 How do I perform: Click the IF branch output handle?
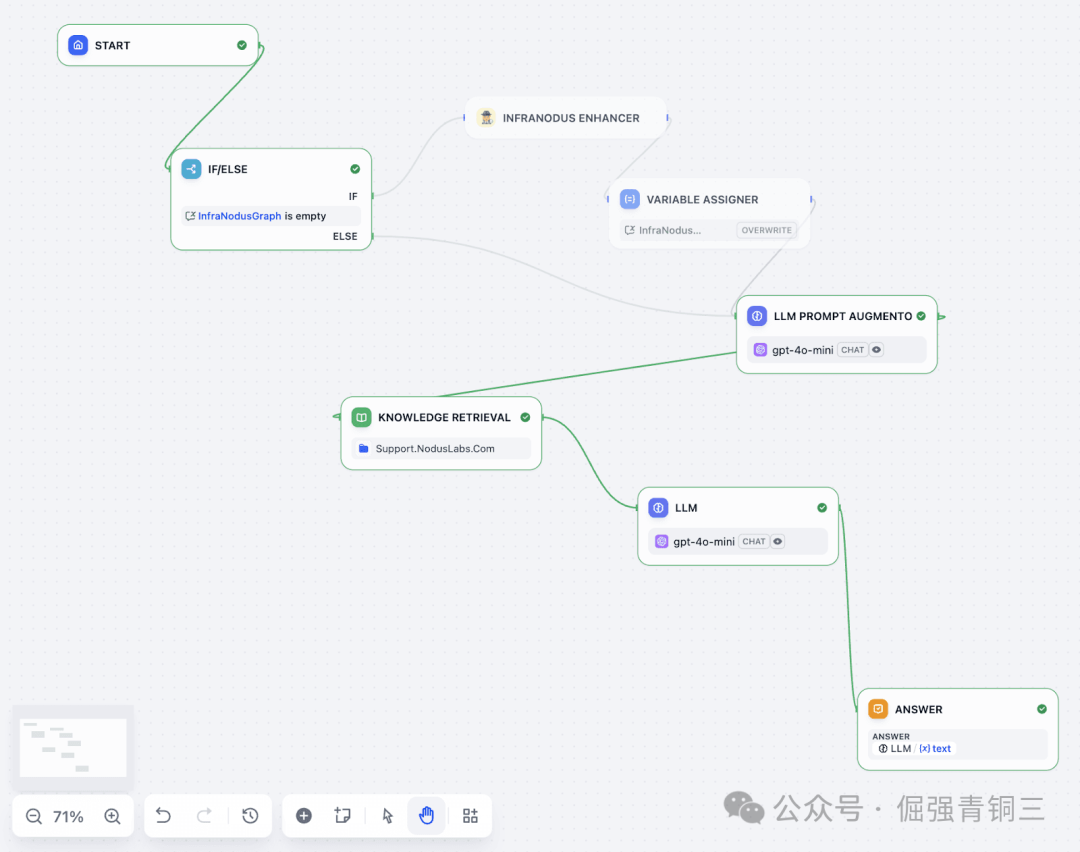point(373,196)
